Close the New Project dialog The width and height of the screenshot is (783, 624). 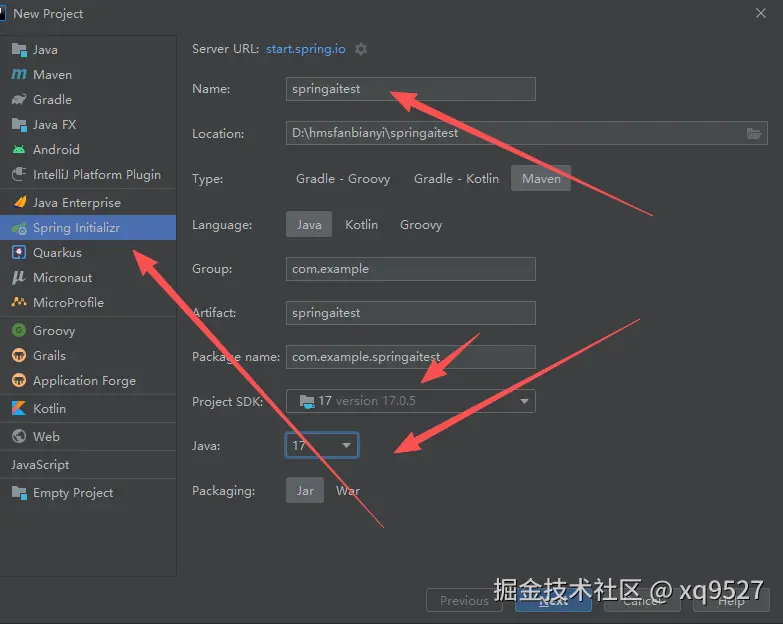[x=761, y=13]
